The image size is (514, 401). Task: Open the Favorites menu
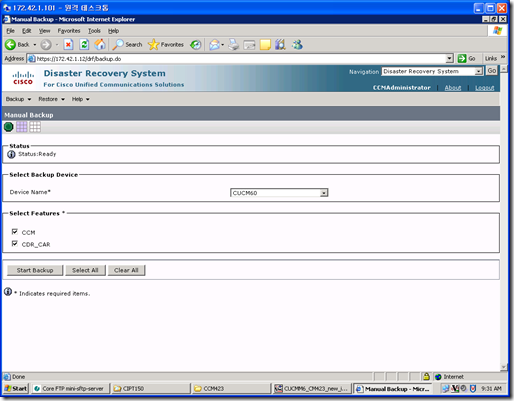coord(69,31)
